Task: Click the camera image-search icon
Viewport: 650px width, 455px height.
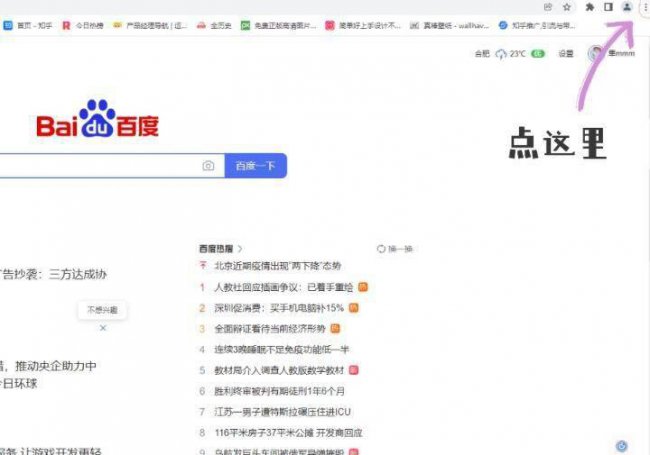Action: 208,166
